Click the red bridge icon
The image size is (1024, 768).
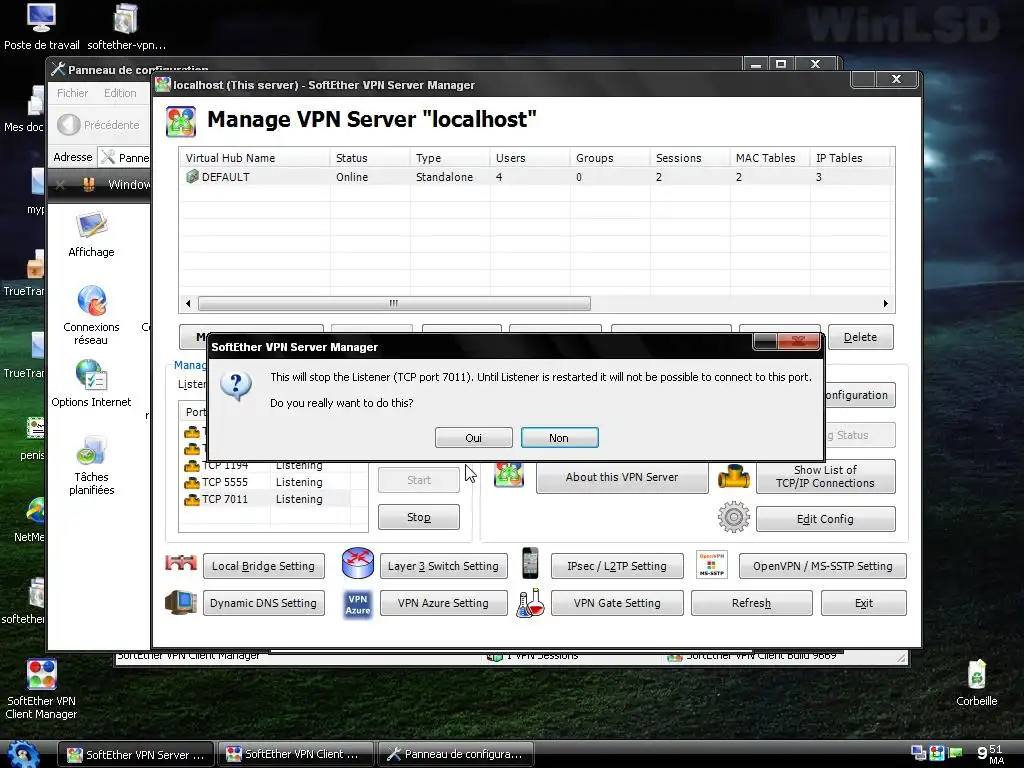pos(181,562)
